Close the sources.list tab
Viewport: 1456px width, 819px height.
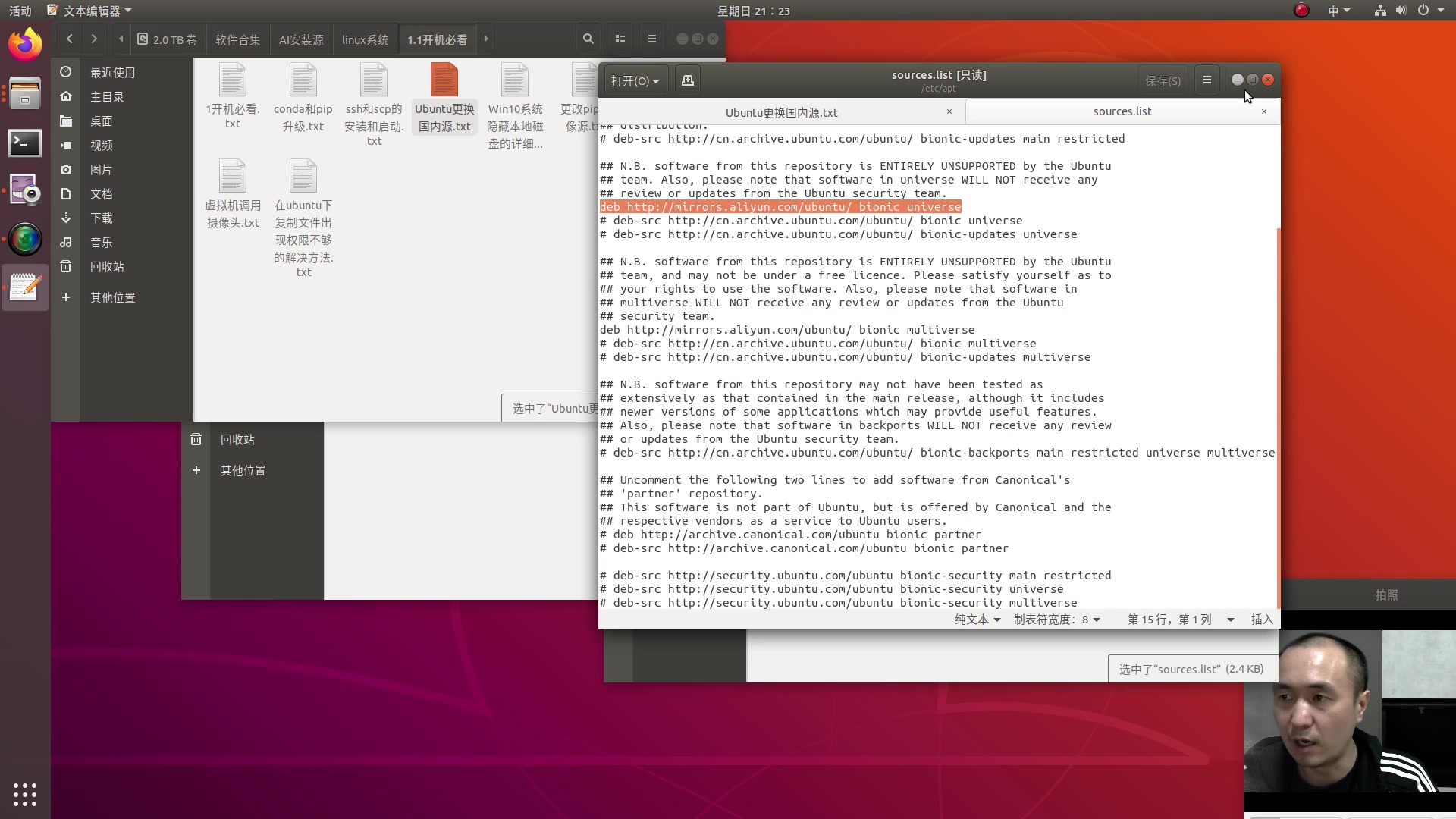(x=1263, y=111)
